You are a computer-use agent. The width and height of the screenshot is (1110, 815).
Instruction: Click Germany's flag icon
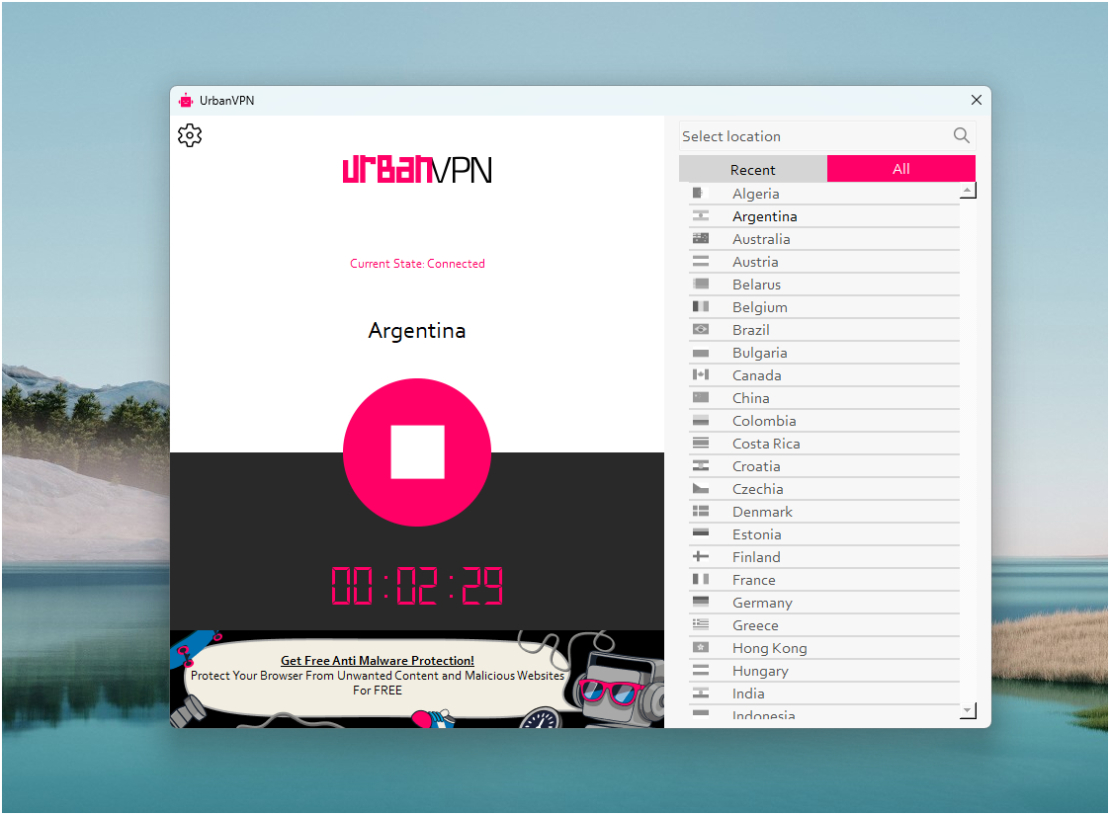700,602
